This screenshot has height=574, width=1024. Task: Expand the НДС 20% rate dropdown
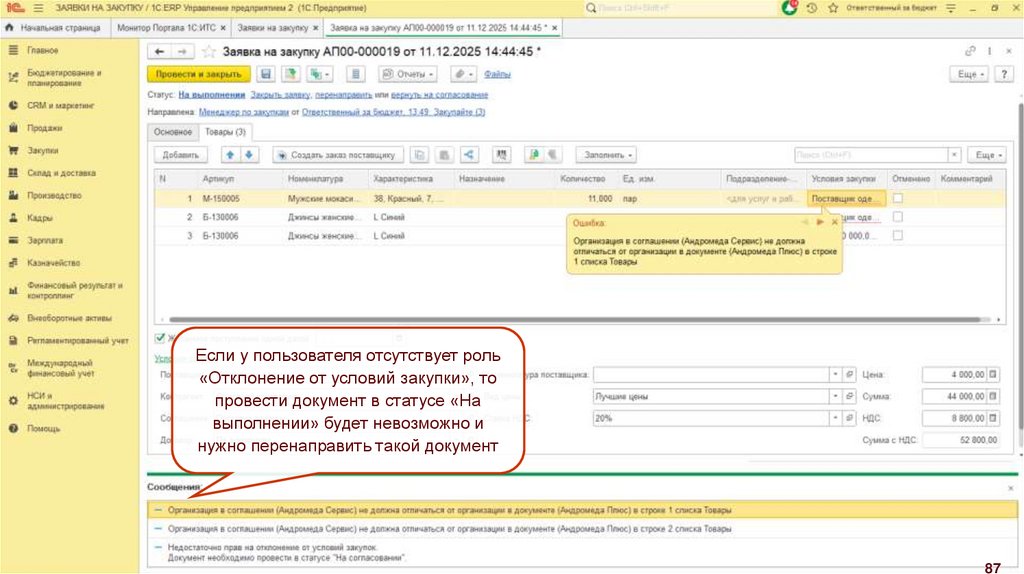pyautogui.click(x=835, y=418)
